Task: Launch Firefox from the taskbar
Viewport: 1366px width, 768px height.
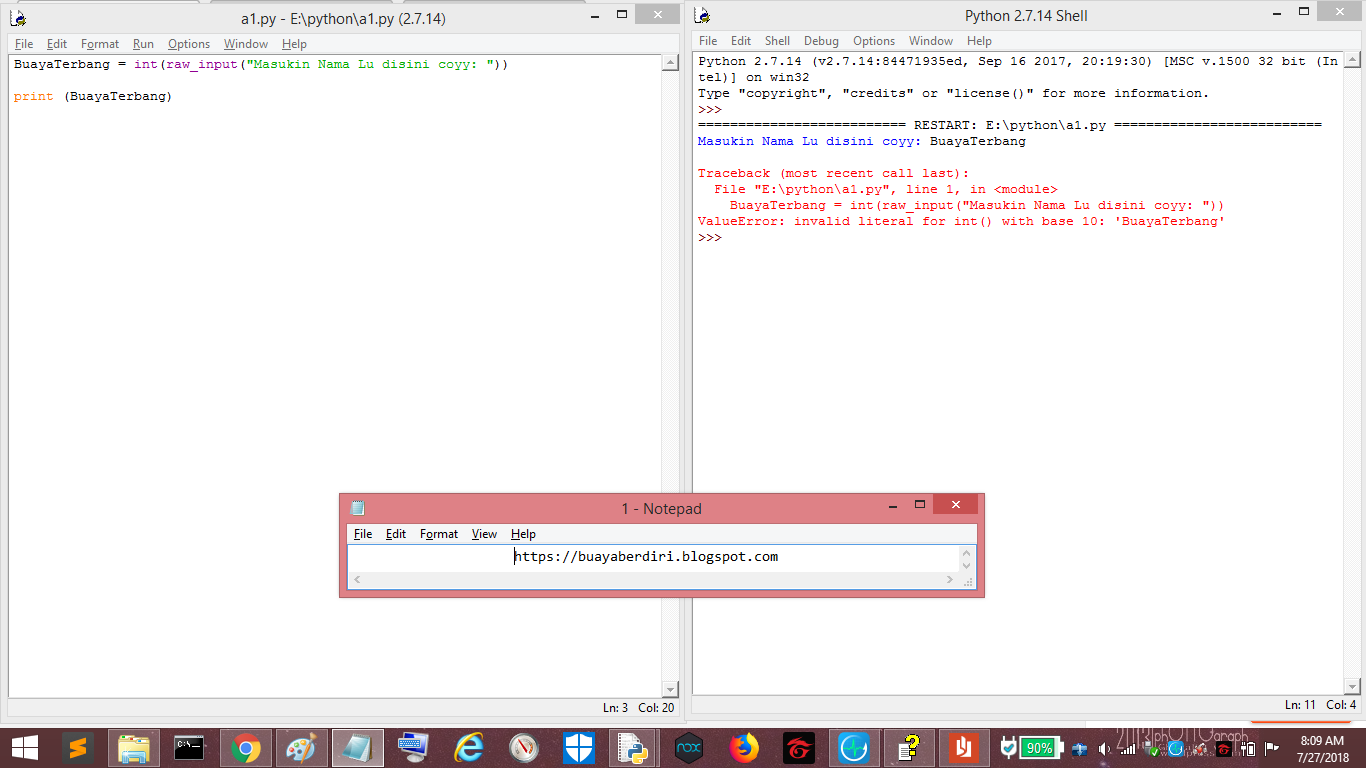Action: pyautogui.click(x=742, y=747)
